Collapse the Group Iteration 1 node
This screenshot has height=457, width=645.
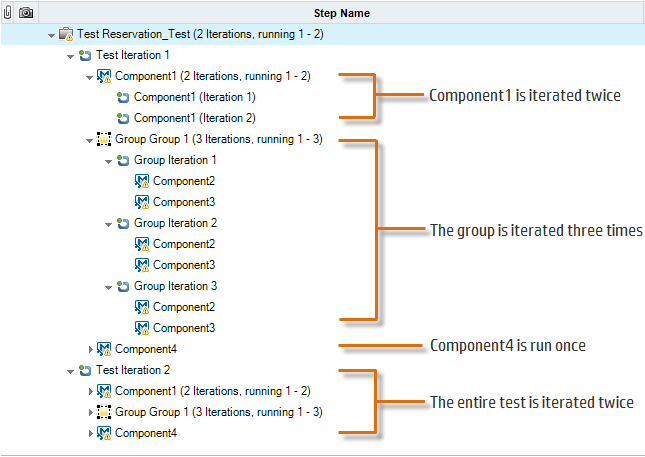pyautogui.click(x=108, y=161)
